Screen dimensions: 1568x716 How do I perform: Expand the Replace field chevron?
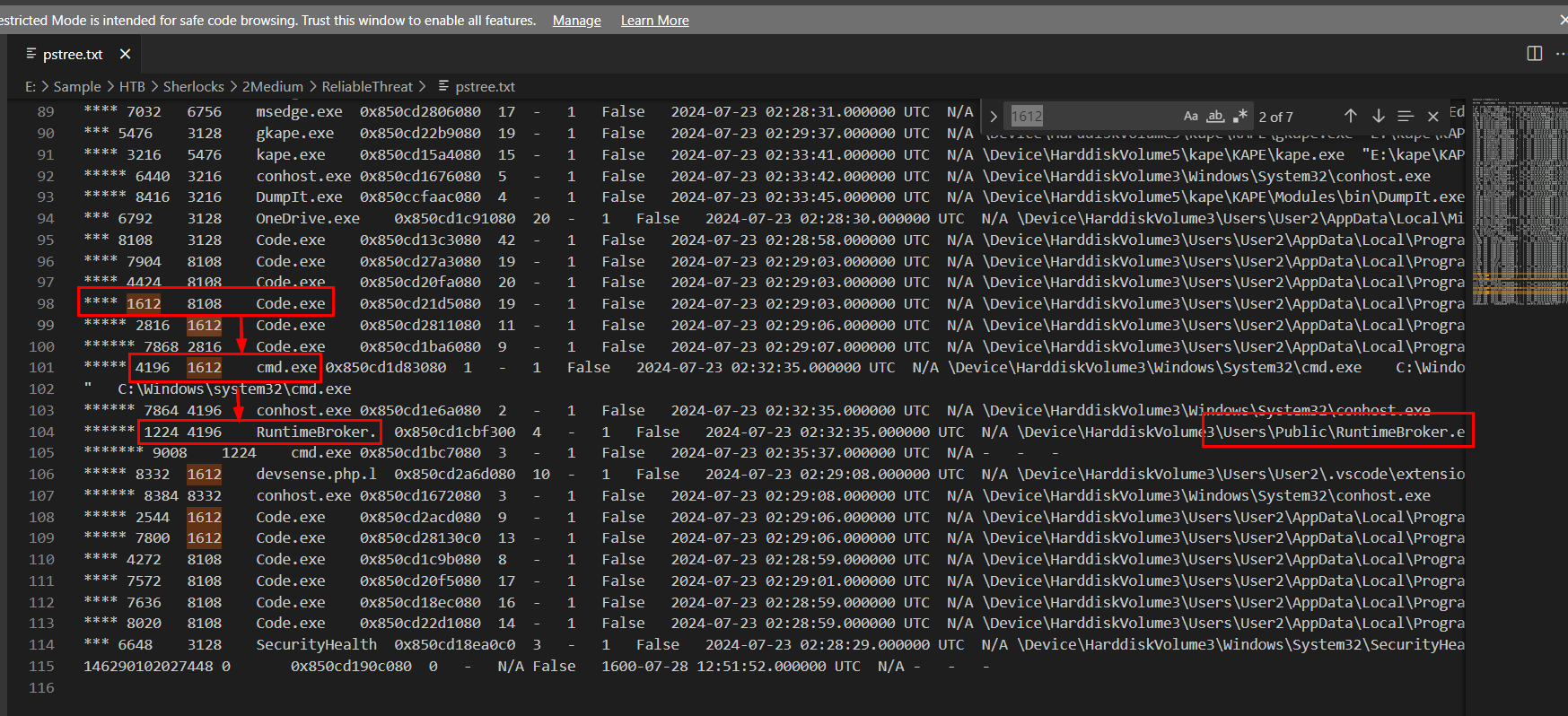(994, 116)
